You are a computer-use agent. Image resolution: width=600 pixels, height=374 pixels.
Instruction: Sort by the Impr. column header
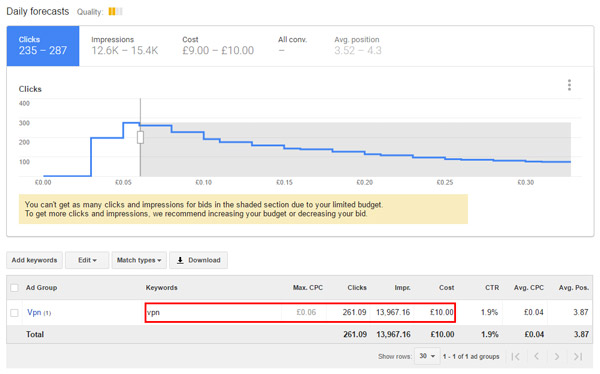[403, 287]
